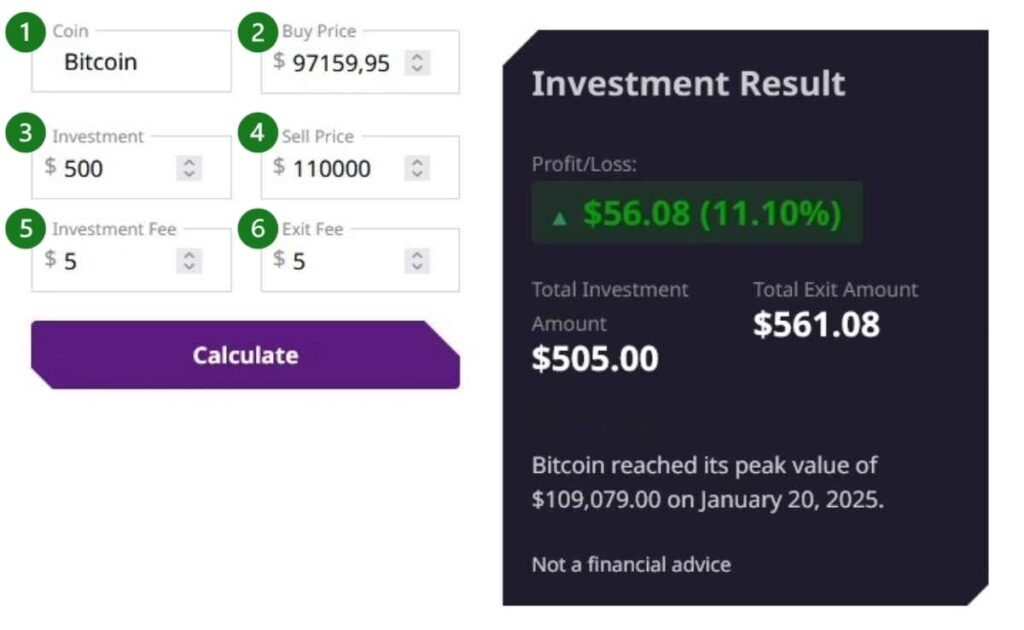Image resolution: width=1024 pixels, height=630 pixels.
Task: Click the Buy Price spinner arrows
Action: 418,63
